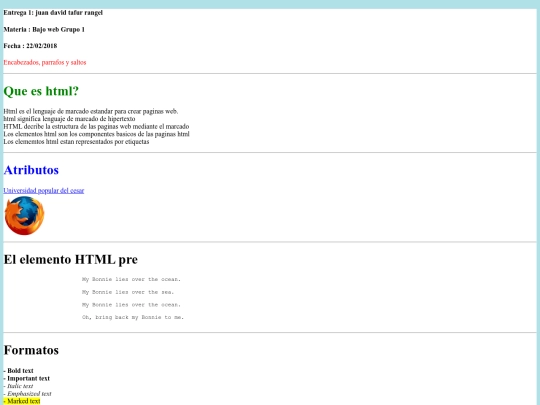
Task: Click the yellow highlighted 'Marked text'
Action: 22,401
